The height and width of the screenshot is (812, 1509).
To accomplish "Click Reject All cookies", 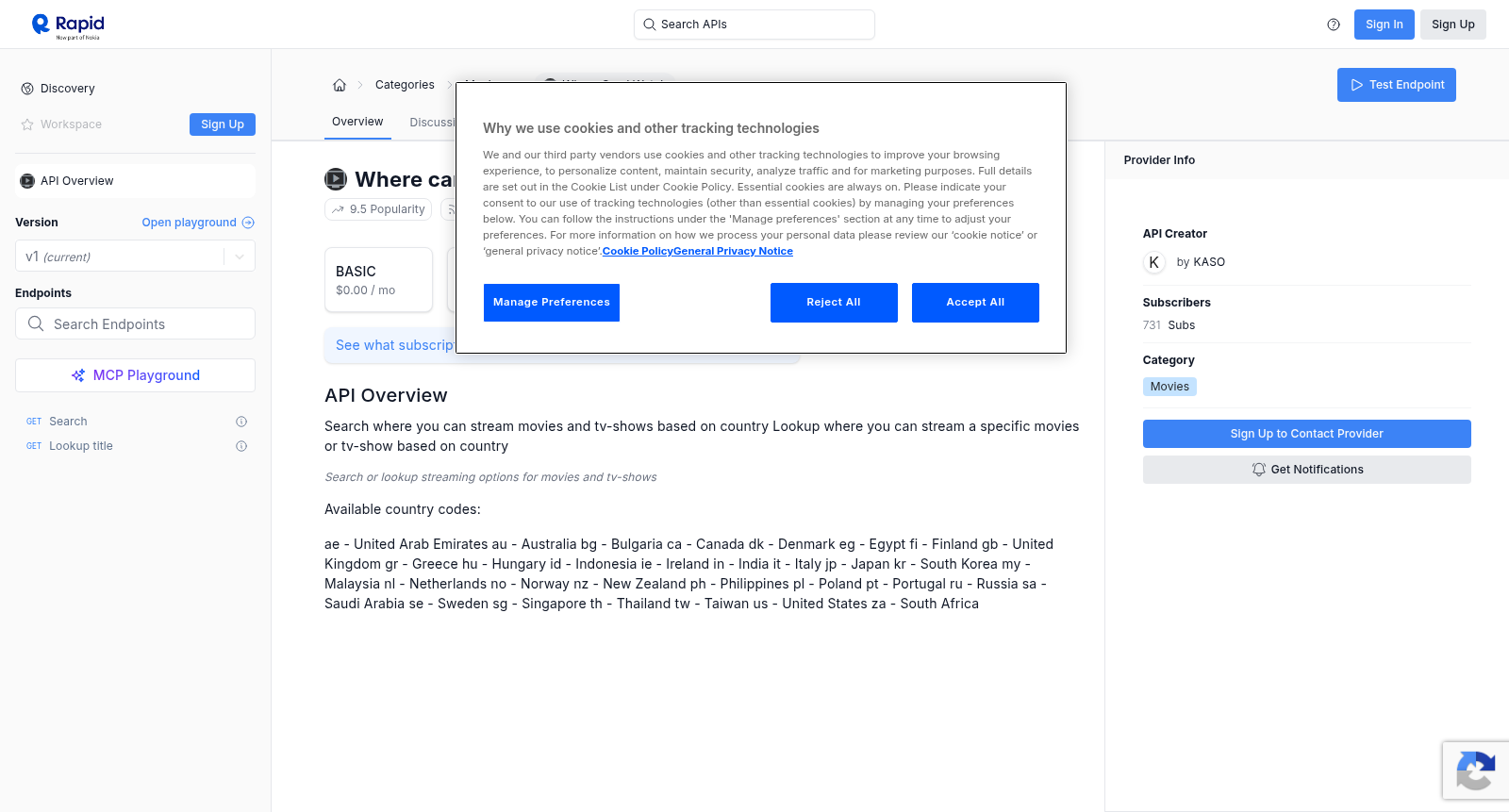I will [x=834, y=303].
